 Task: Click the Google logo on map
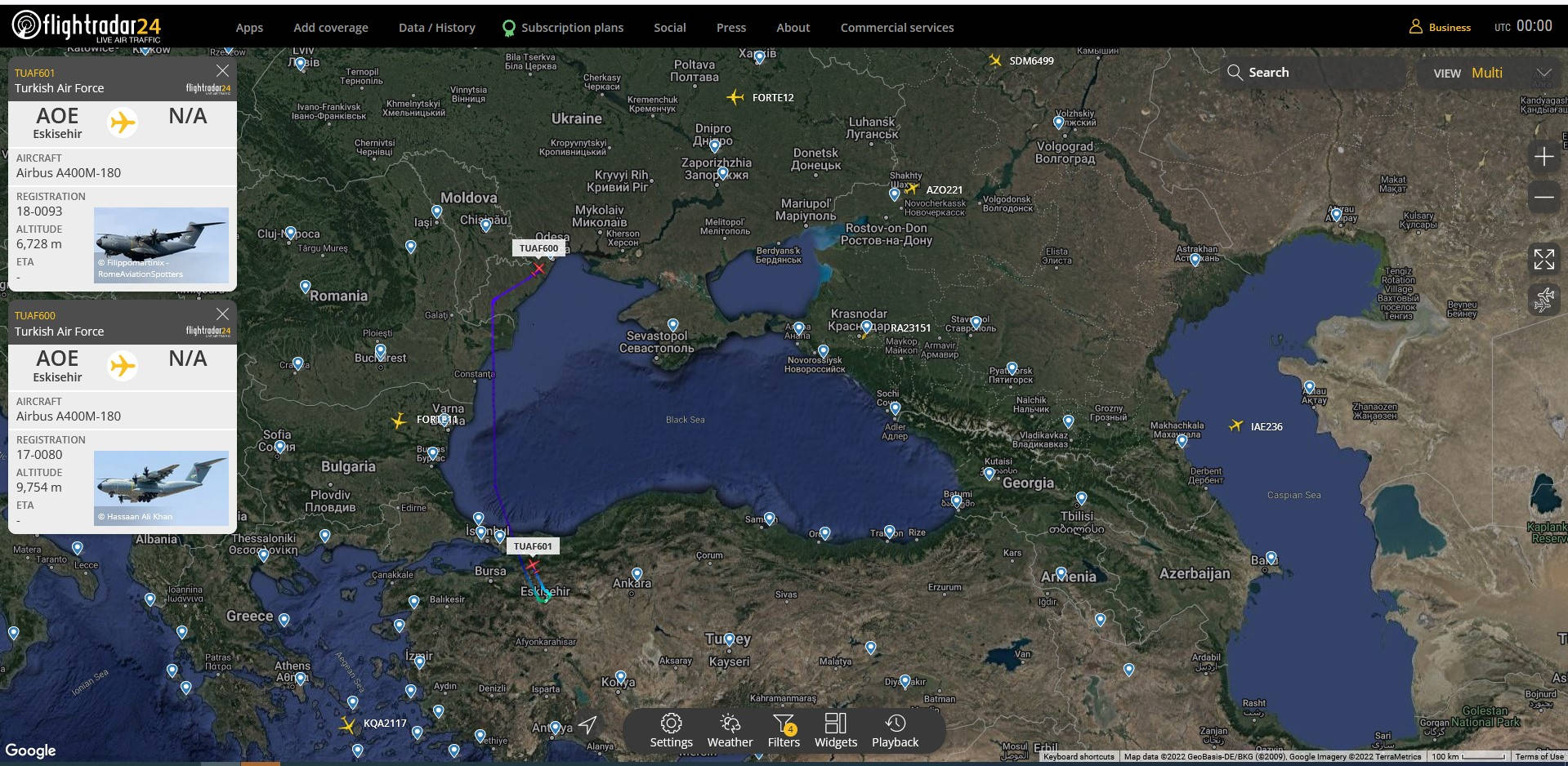[31, 750]
